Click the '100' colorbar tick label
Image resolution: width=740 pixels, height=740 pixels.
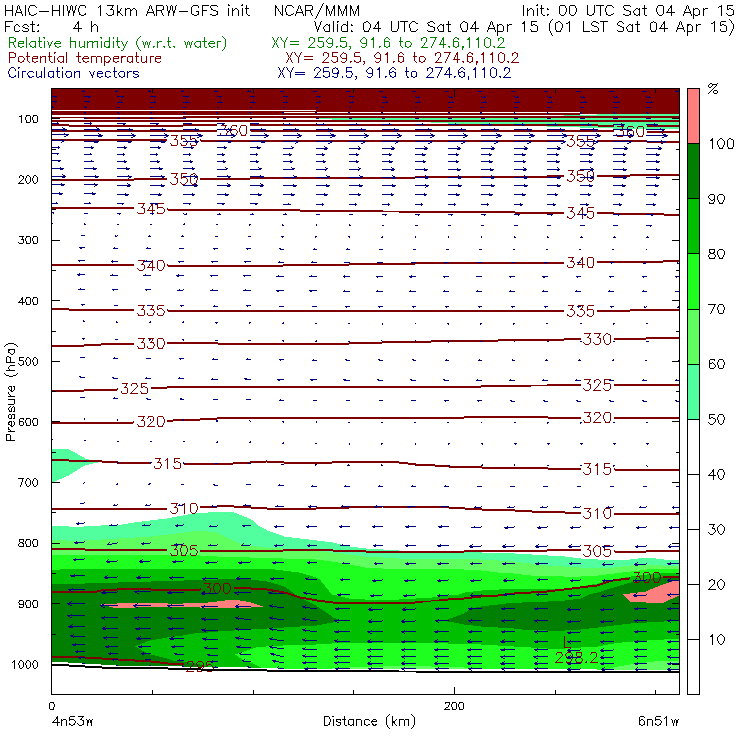(x=721, y=143)
